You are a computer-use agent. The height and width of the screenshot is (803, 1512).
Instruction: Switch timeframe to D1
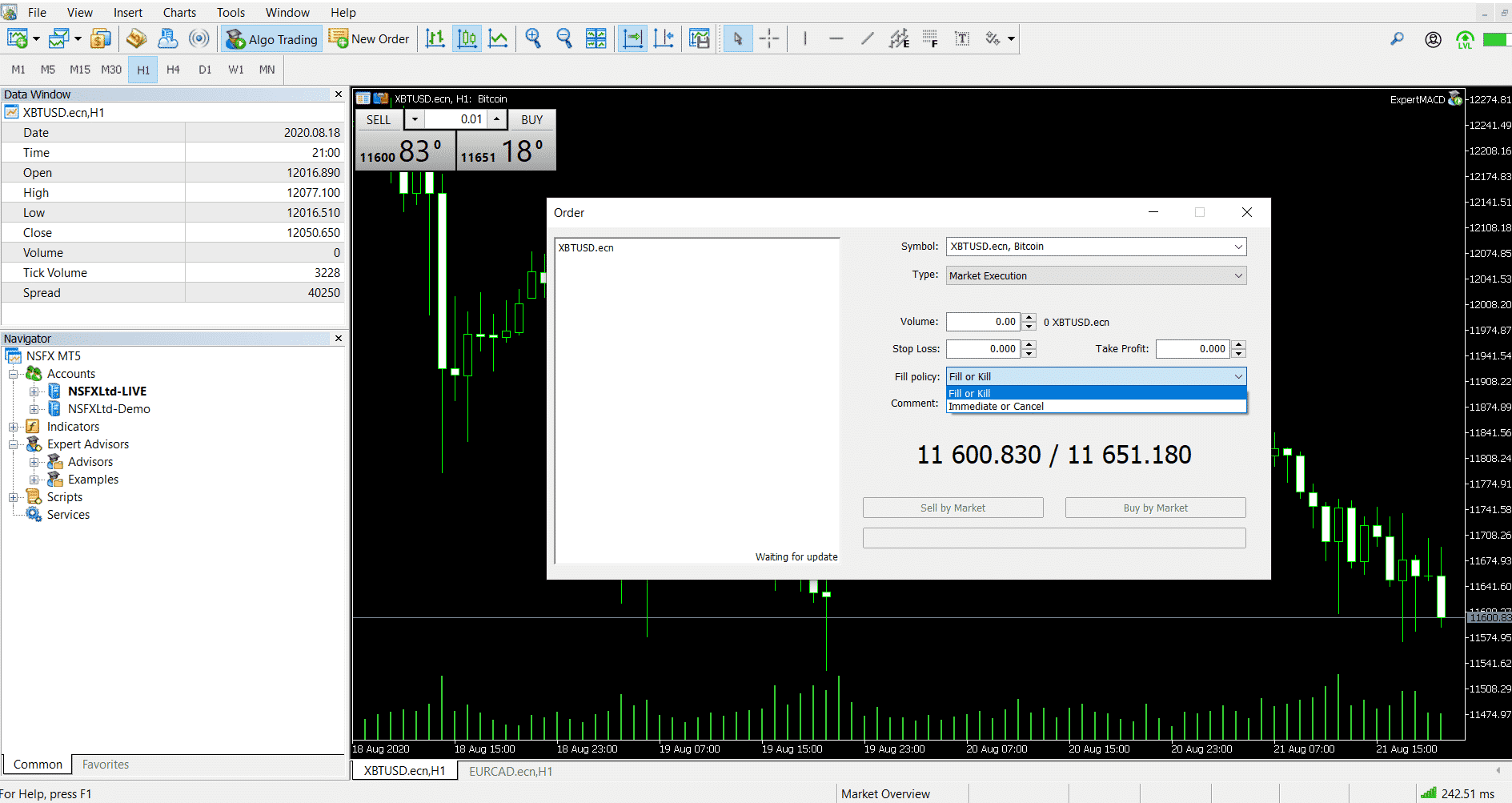tap(205, 70)
